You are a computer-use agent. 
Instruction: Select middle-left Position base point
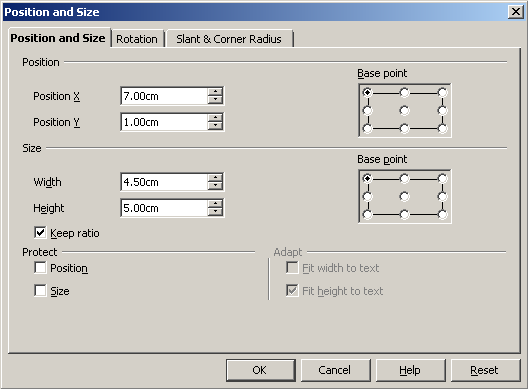(x=367, y=110)
